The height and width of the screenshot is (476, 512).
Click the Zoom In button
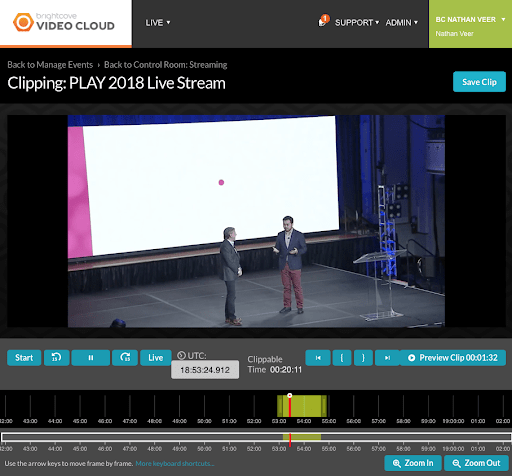[413, 463]
